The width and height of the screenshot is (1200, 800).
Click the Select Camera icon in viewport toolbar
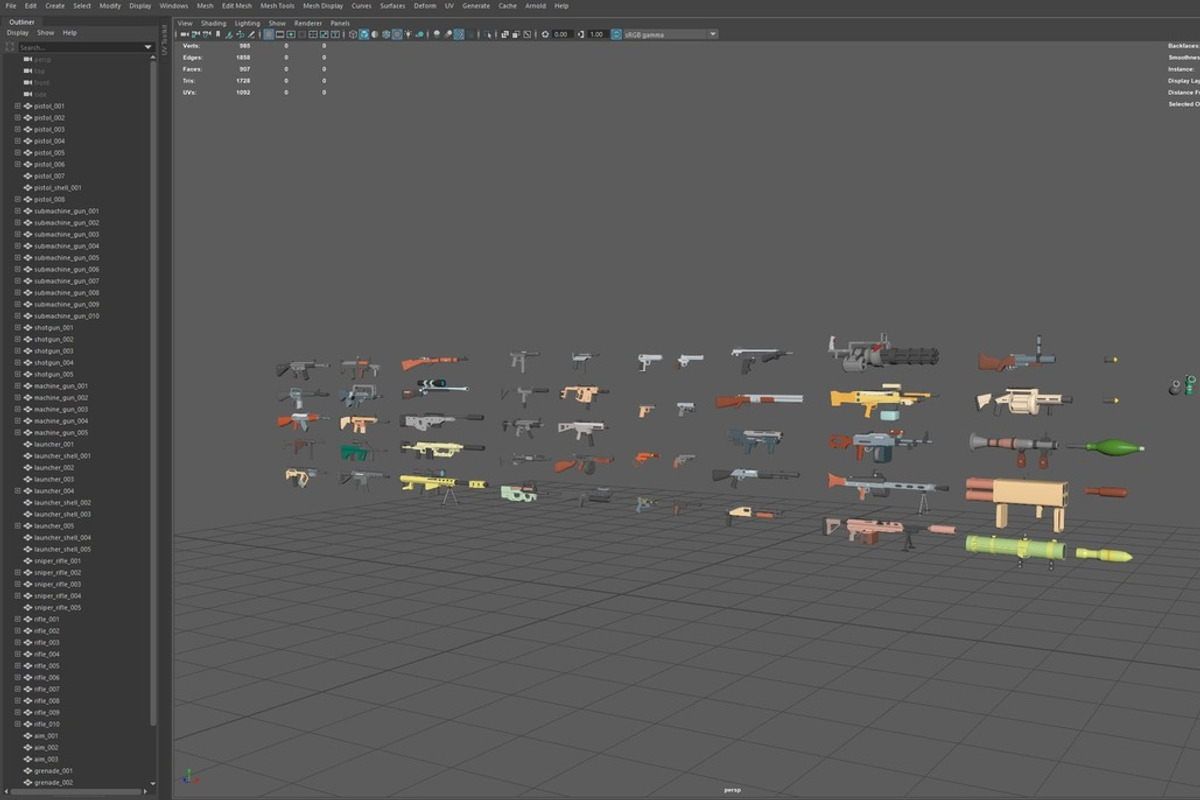click(x=185, y=34)
